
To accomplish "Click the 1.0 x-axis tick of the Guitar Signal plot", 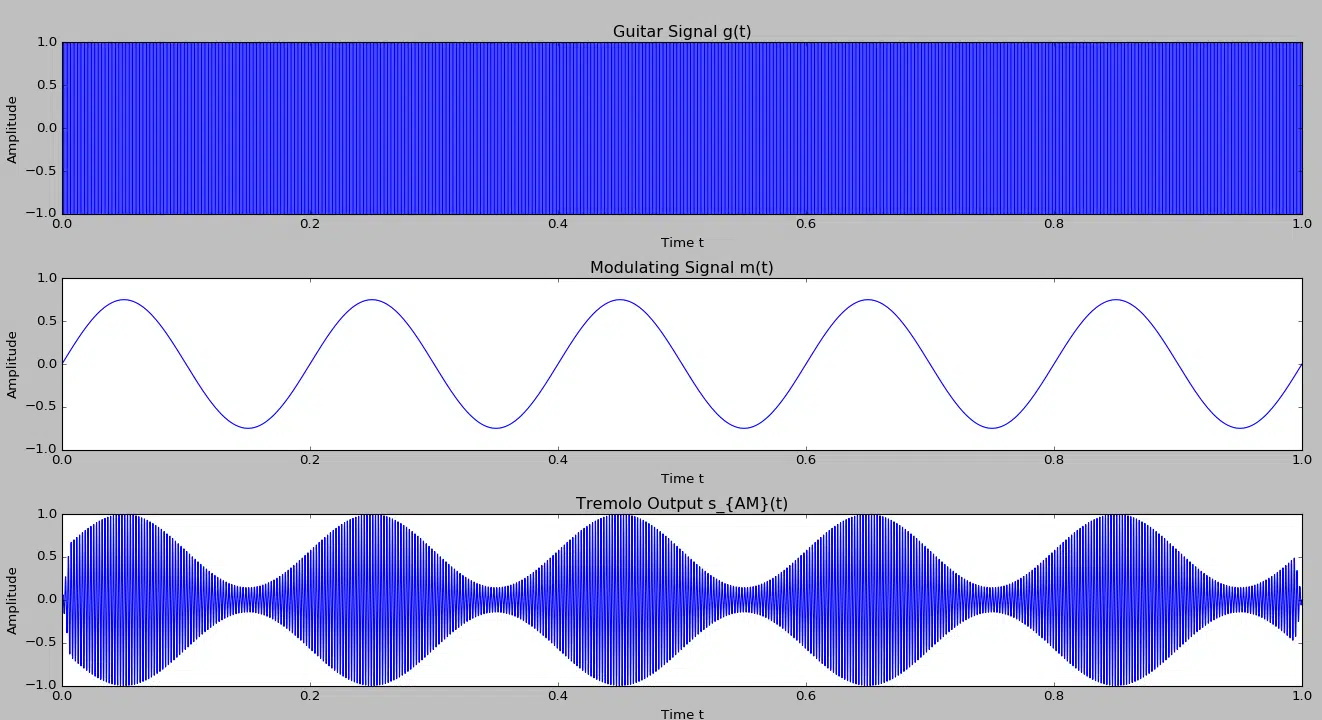I will 1301,224.
